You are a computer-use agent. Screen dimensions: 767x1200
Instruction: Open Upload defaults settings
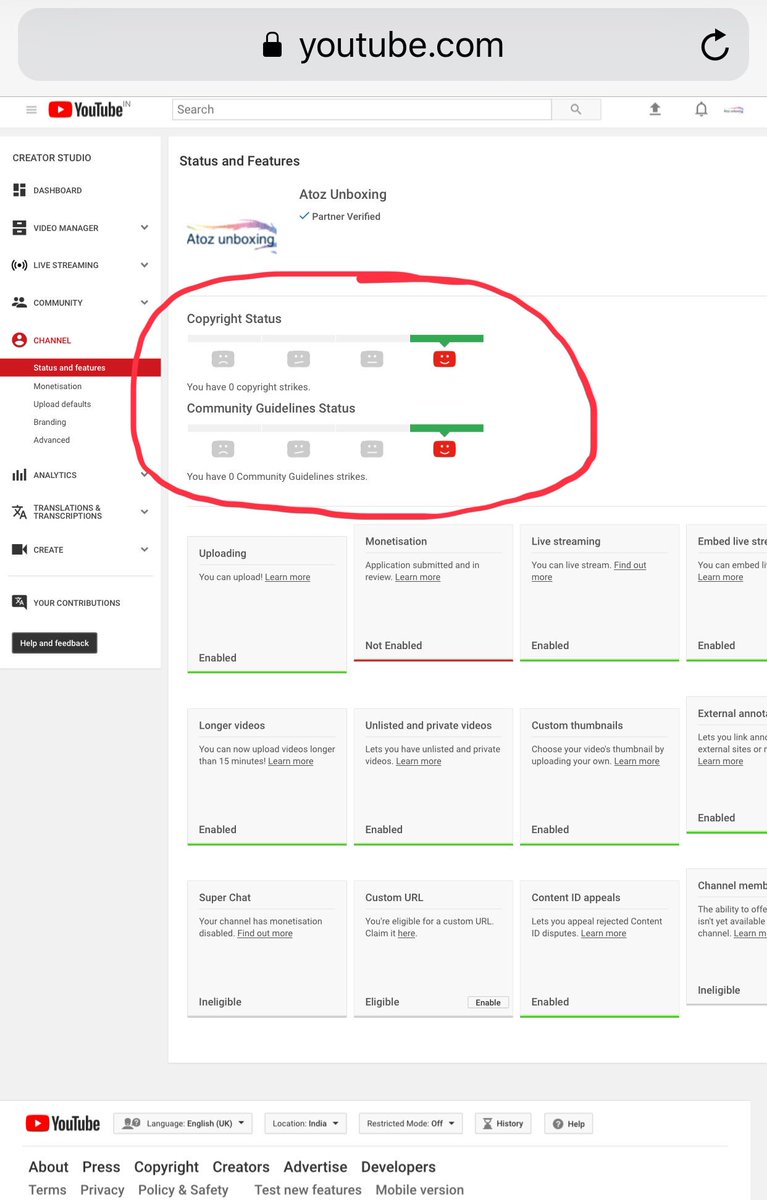tap(62, 404)
